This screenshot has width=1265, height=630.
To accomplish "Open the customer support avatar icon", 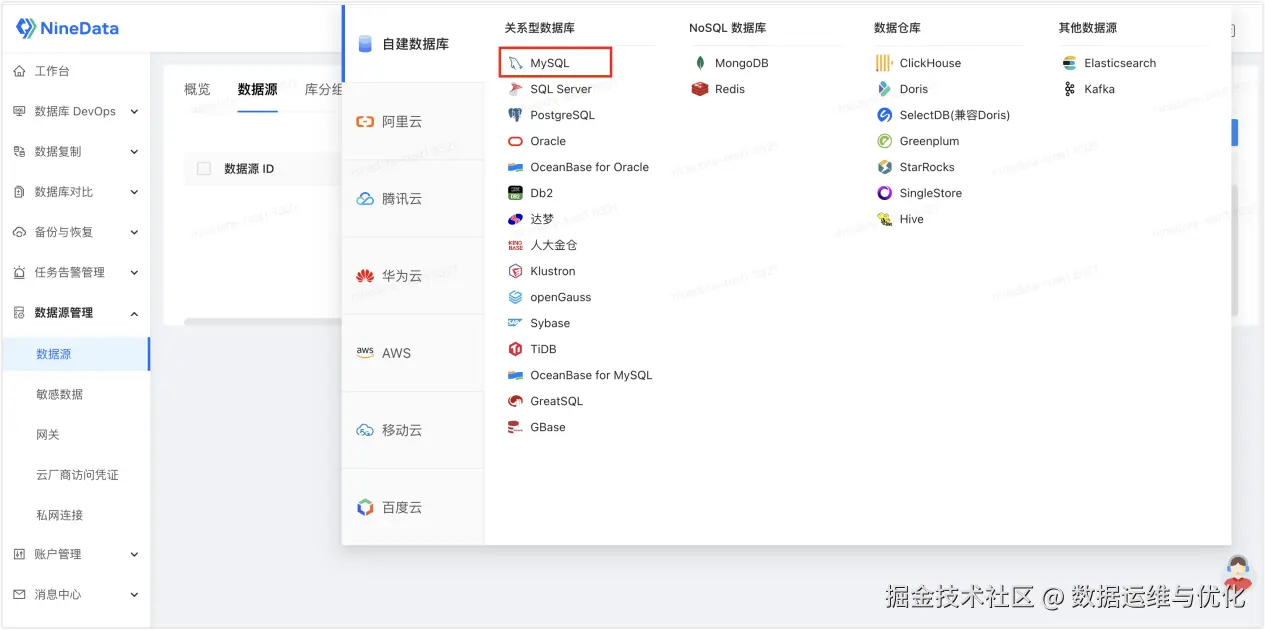I will point(1238,574).
